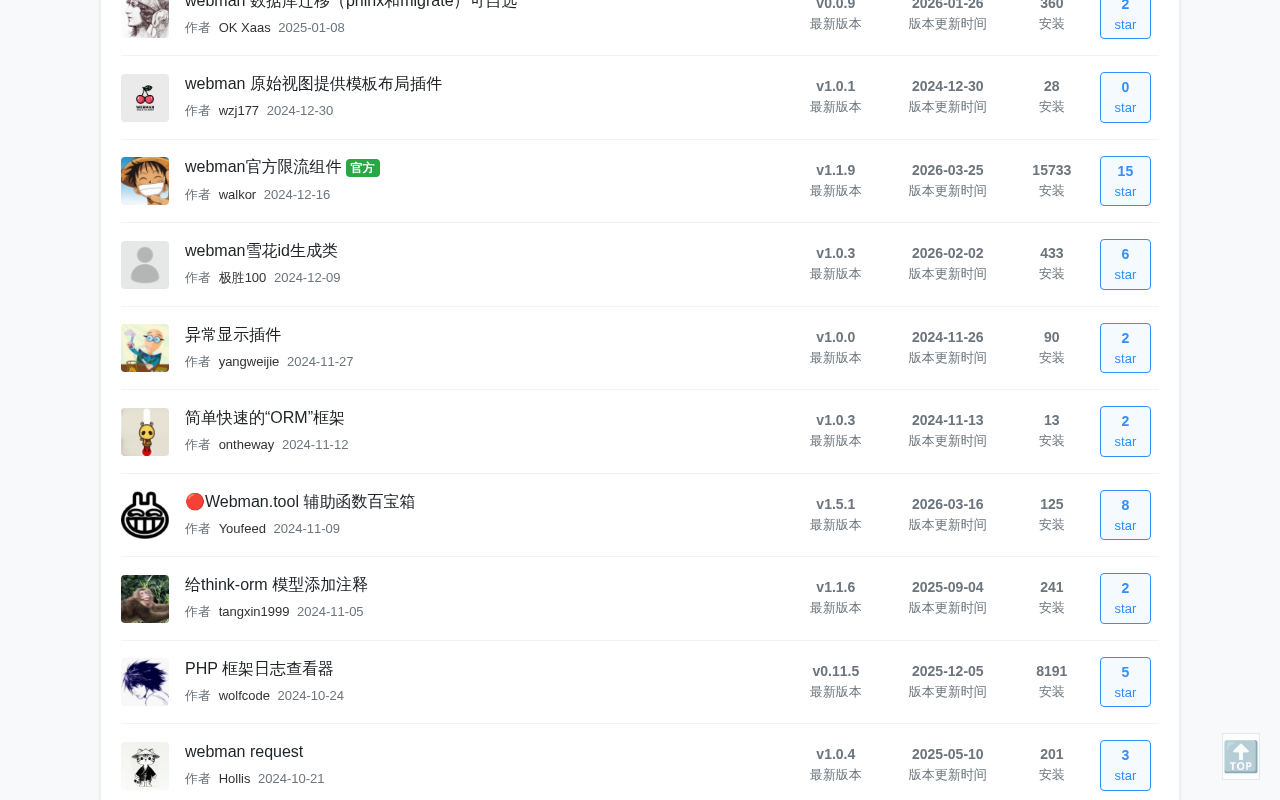Open webman官方限流组件 plugin page
This screenshot has height=800, width=1280.
click(x=263, y=167)
